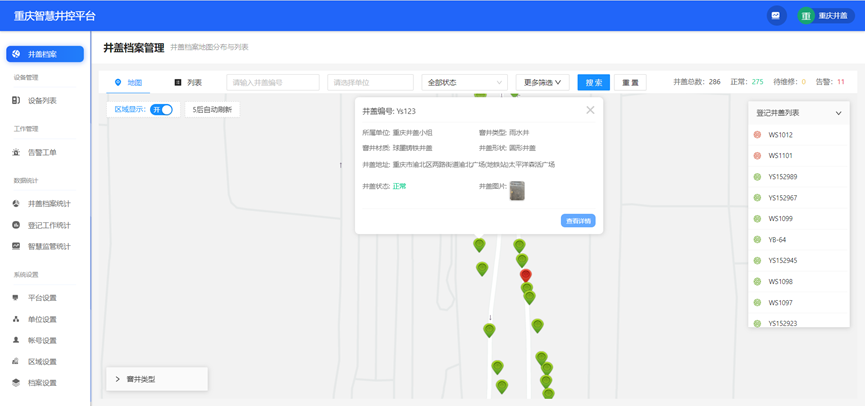The width and height of the screenshot is (865, 406).
Task: Click the red manhole marker on map
Action: point(525,275)
